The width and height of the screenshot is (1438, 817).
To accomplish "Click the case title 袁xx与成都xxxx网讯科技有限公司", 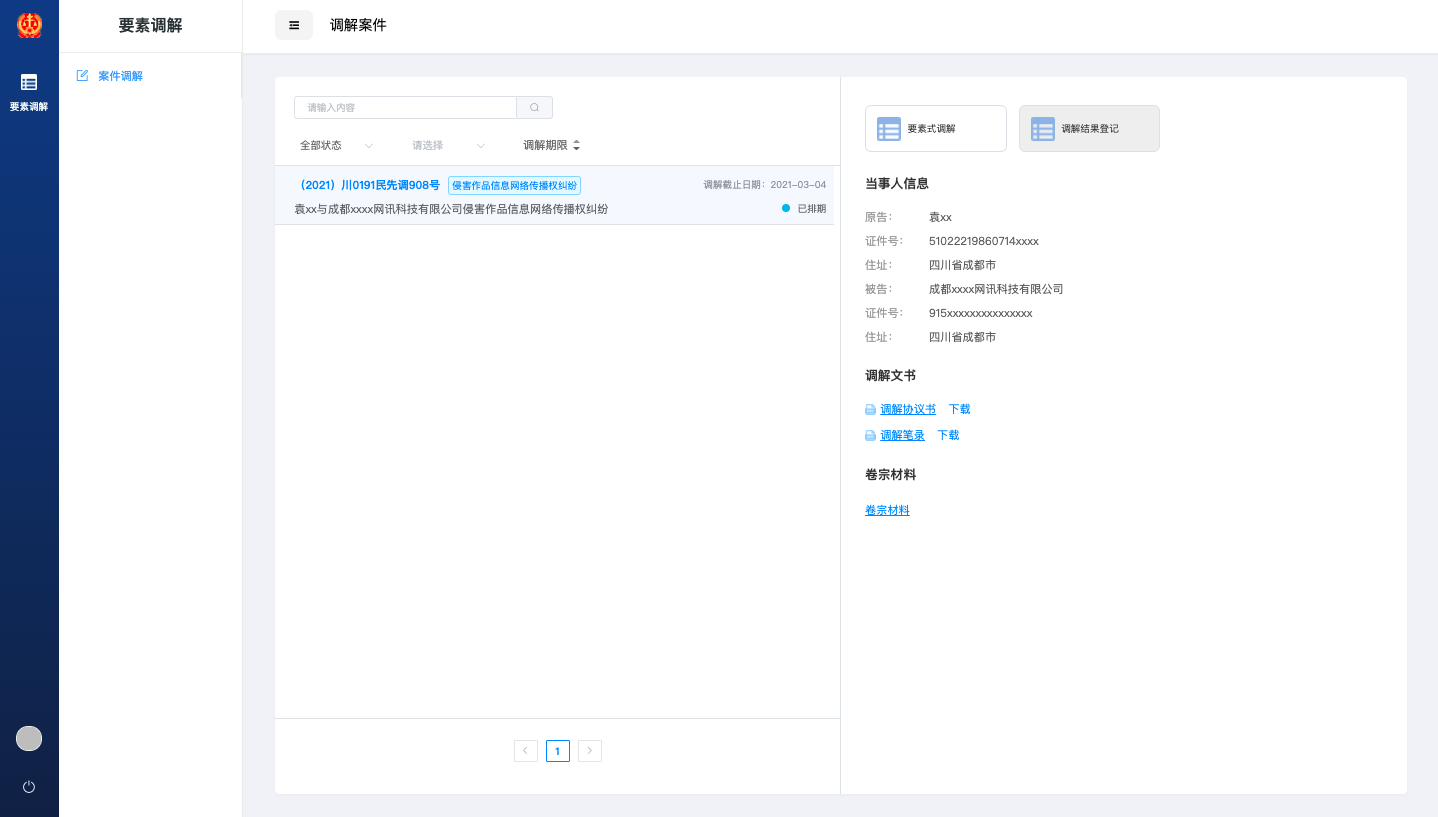I will (451, 209).
